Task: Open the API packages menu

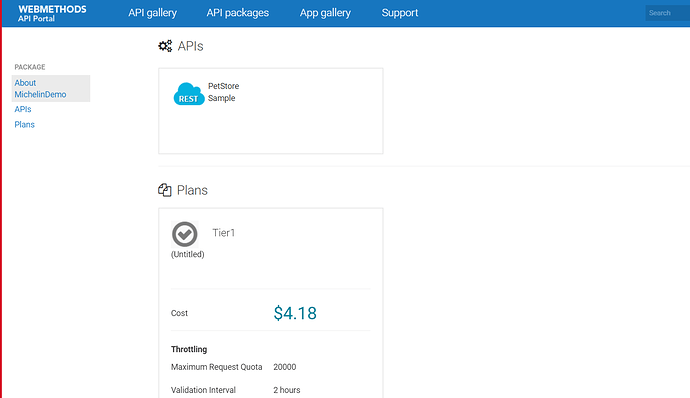Action: click(x=238, y=13)
